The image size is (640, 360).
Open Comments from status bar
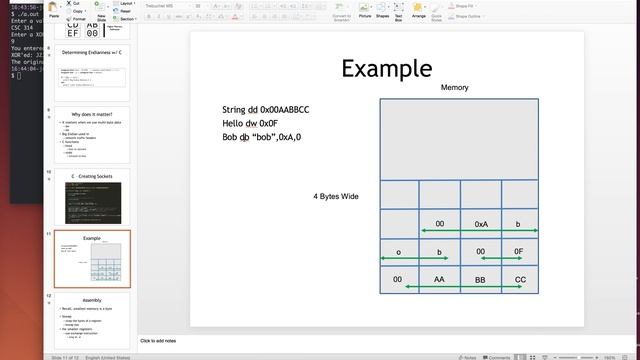coord(496,358)
